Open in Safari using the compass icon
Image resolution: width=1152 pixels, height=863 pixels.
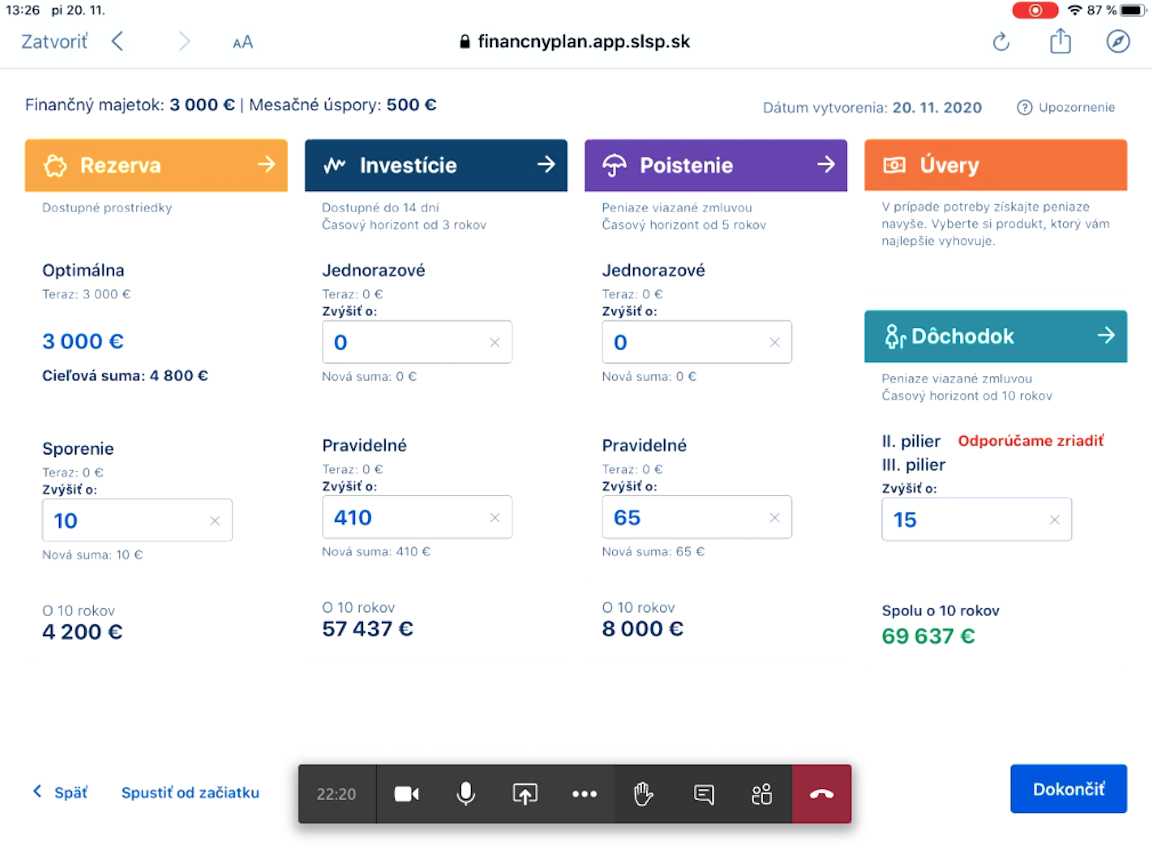(1118, 42)
